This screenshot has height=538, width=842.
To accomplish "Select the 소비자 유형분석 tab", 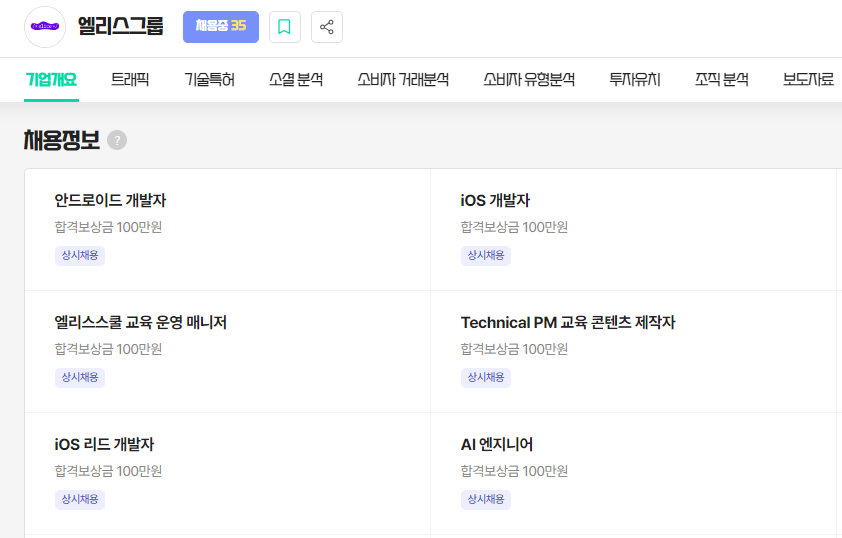I will point(529,80).
